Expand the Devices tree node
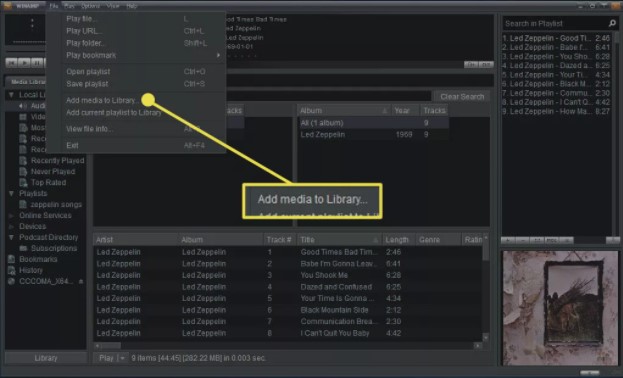Image resolution: width=623 pixels, height=378 pixels. (x=11, y=226)
